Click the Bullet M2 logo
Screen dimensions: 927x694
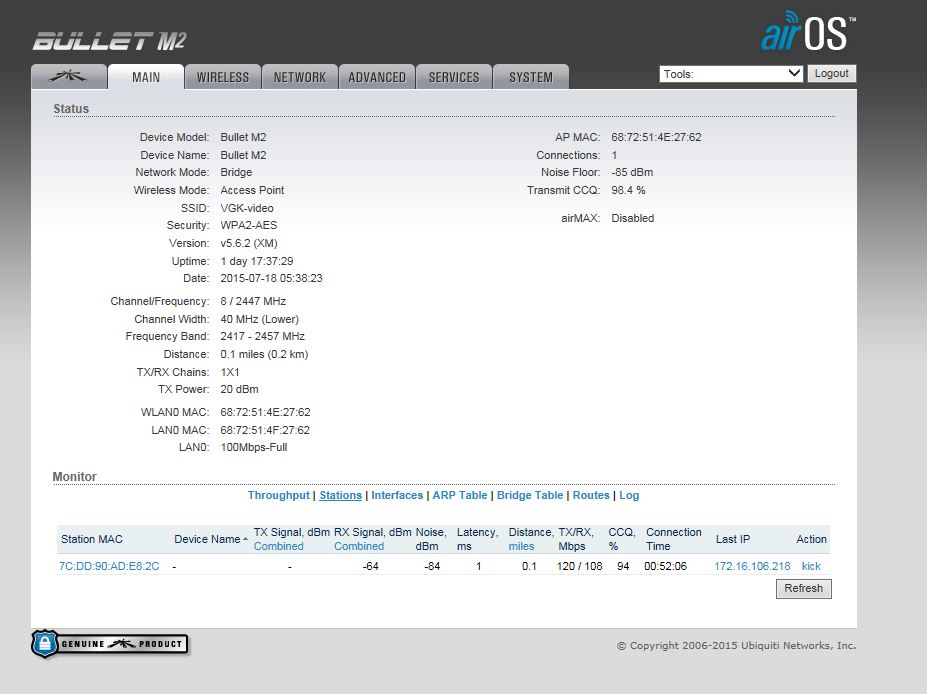pos(109,41)
